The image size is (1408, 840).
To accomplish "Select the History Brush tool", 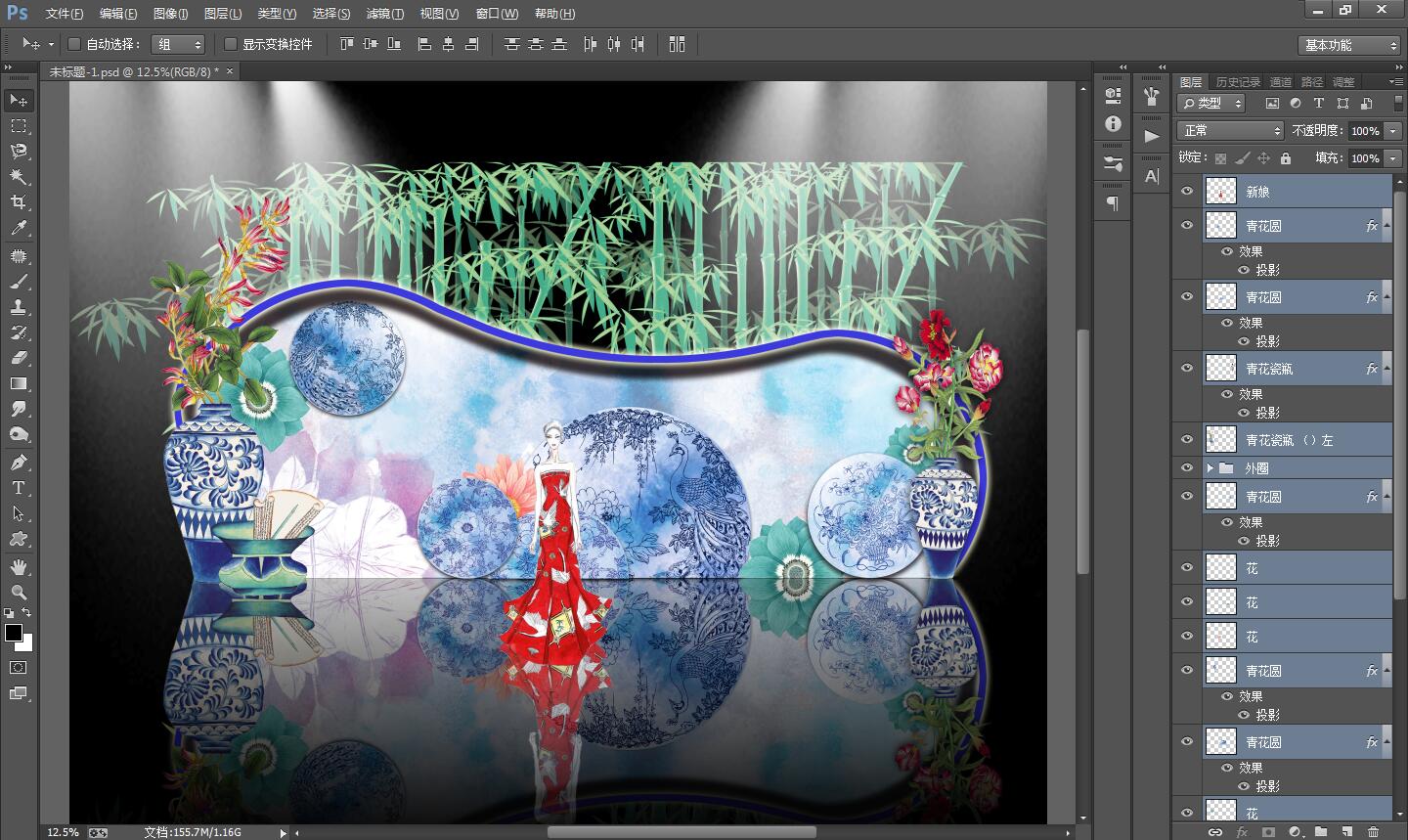I will [x=18, y=332].
